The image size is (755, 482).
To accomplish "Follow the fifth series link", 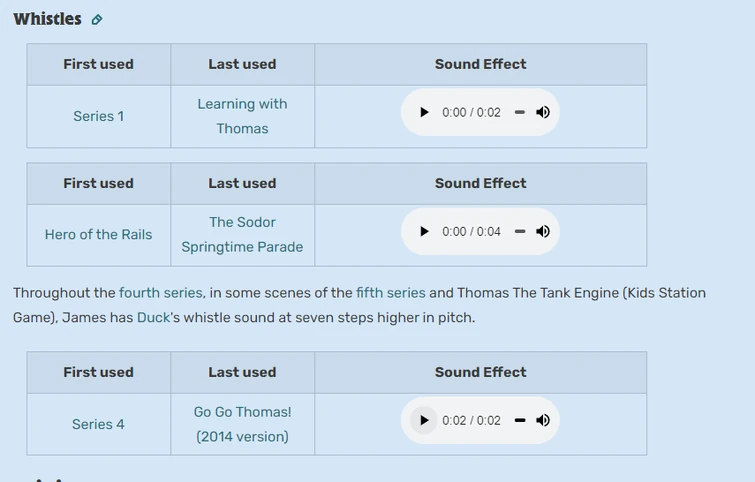I will click(391, 293).
